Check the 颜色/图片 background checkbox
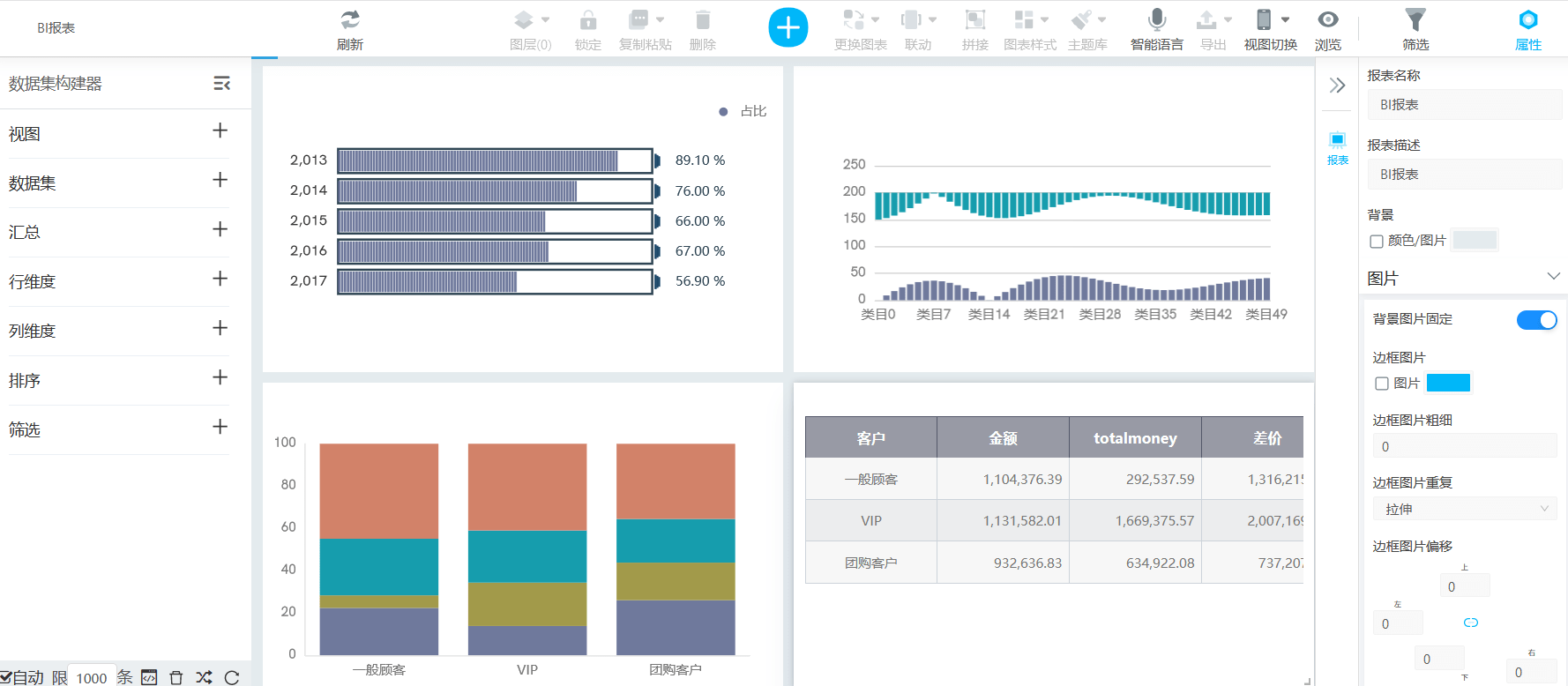Screen dimensions: 1568x686 [x=1377, y=242]
